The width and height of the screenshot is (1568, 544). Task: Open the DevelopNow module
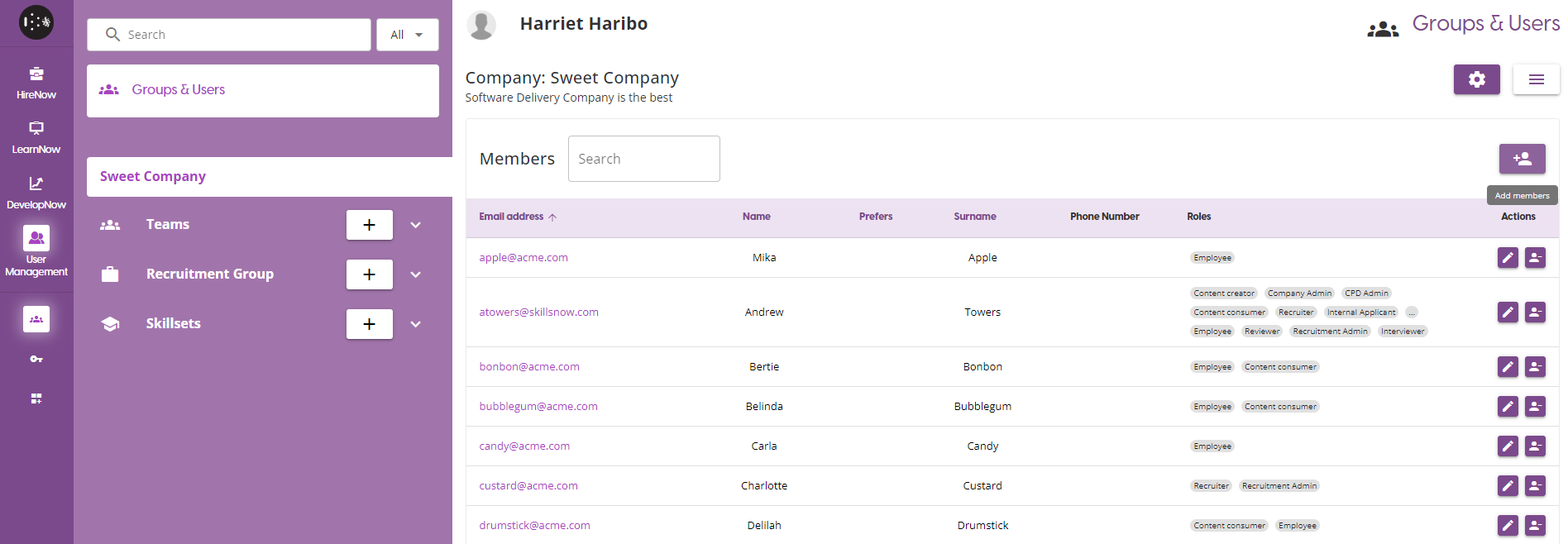tap(36, 192)
